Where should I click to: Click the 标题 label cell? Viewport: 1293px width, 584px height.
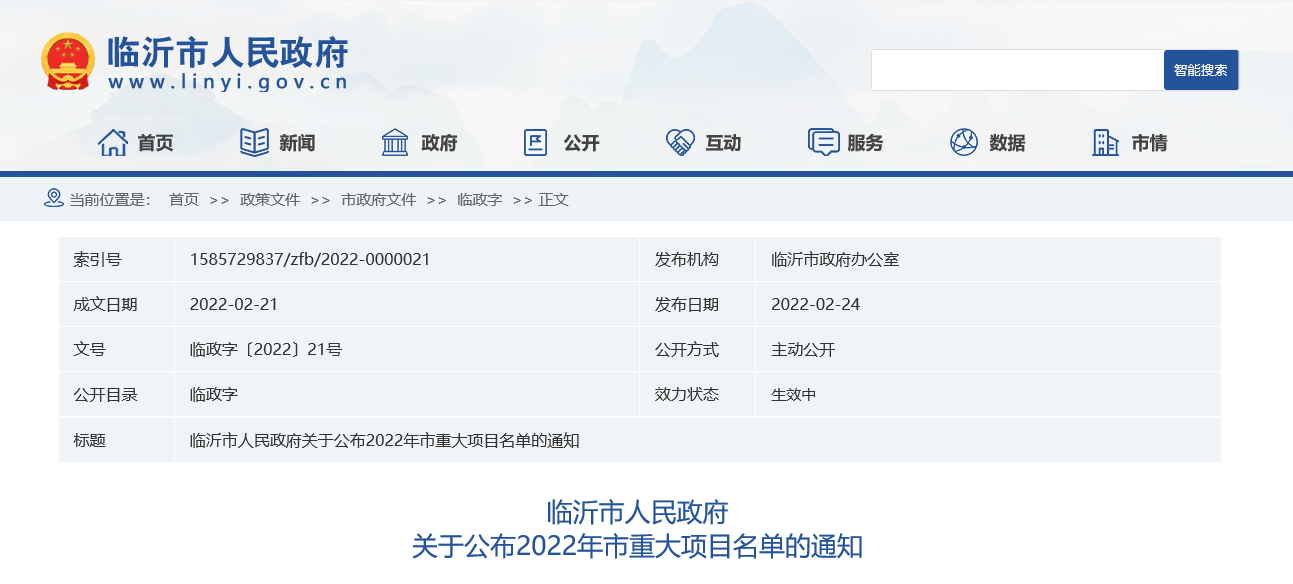(x=117, y=440)
